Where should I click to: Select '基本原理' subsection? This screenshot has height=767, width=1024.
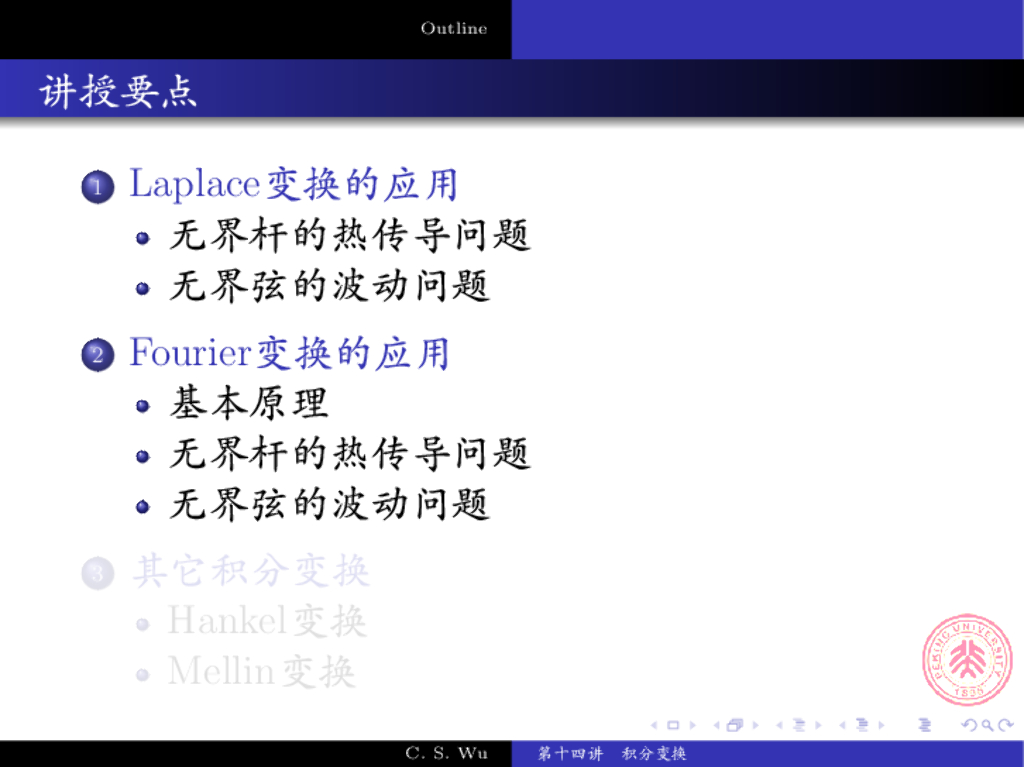coord(249,403)
